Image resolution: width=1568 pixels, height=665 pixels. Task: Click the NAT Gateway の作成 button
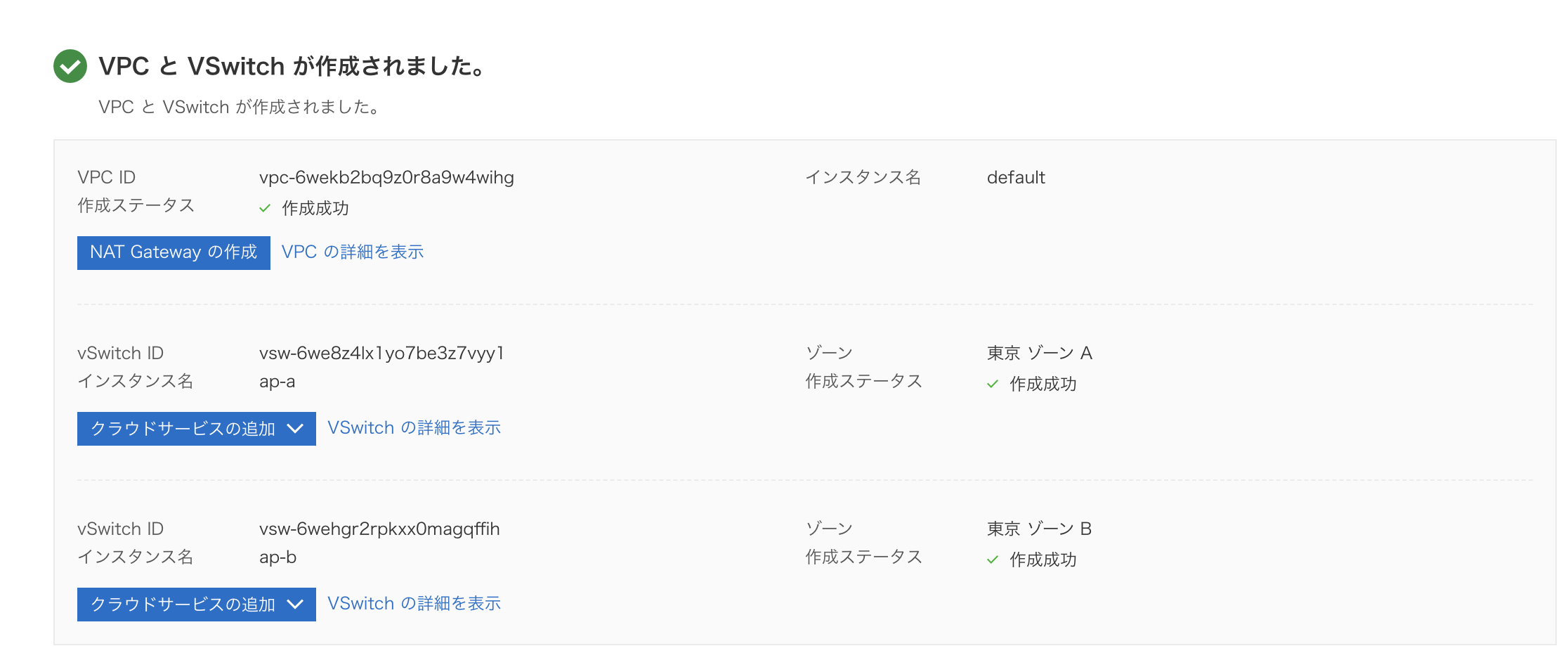(x=173, y=252)
